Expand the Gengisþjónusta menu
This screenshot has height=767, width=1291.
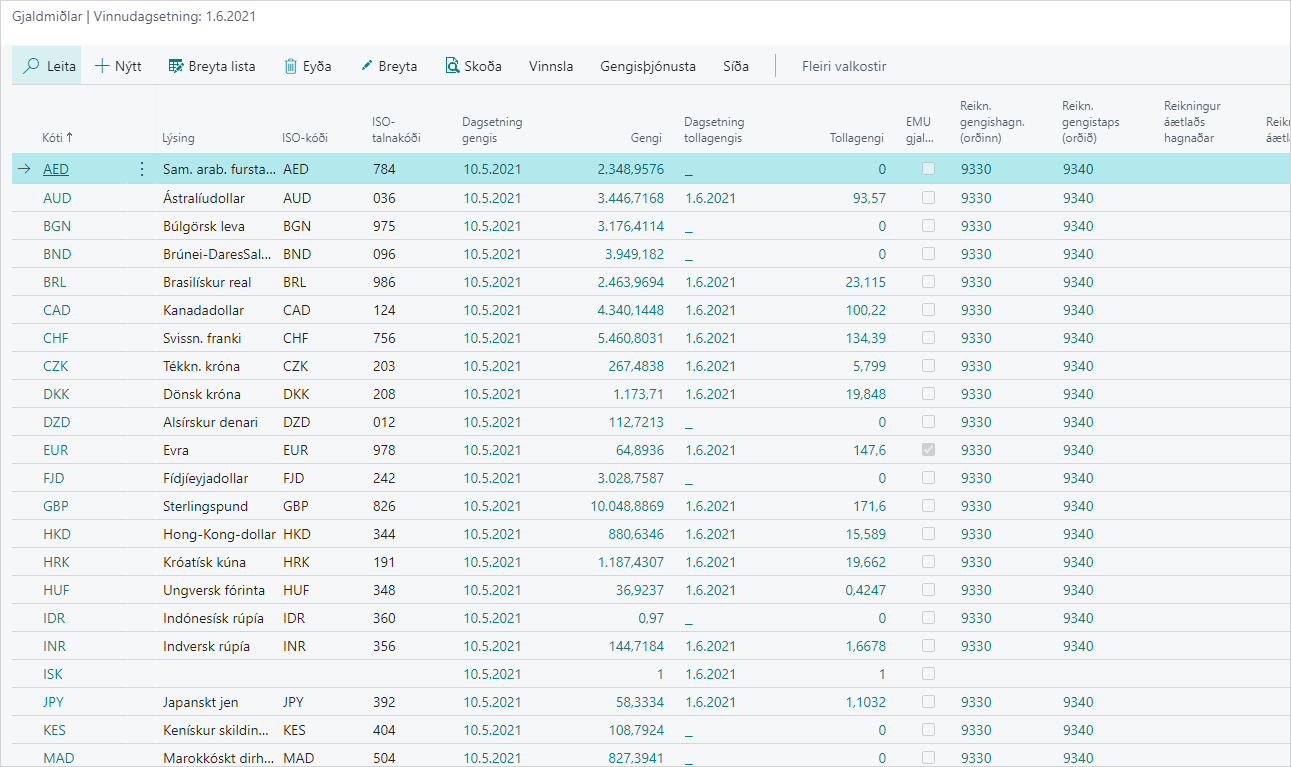tap(647, 66)
